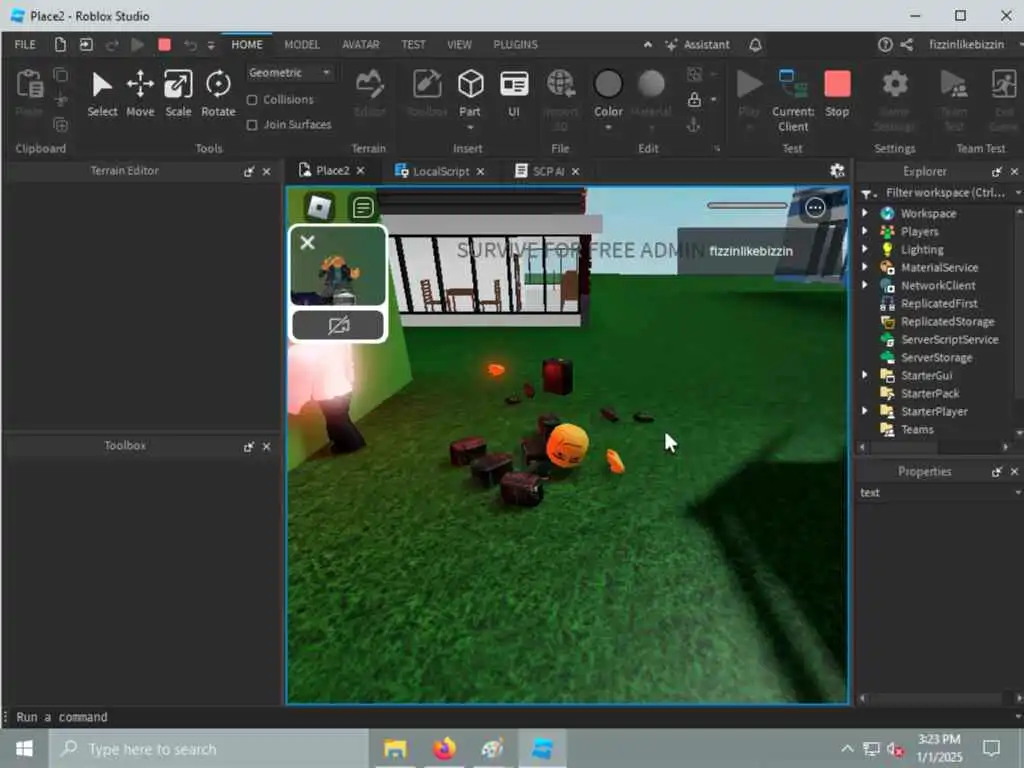1024x768 pixels.
Task: Enable the Collisions checkbox
Action: pos(252,100)
